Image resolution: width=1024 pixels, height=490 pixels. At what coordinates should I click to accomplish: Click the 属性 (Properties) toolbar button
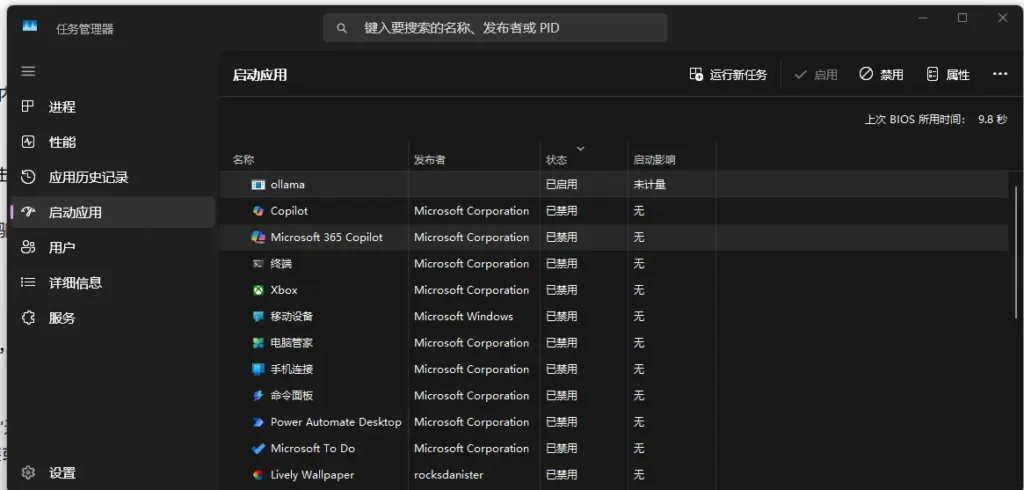(948, 74)
